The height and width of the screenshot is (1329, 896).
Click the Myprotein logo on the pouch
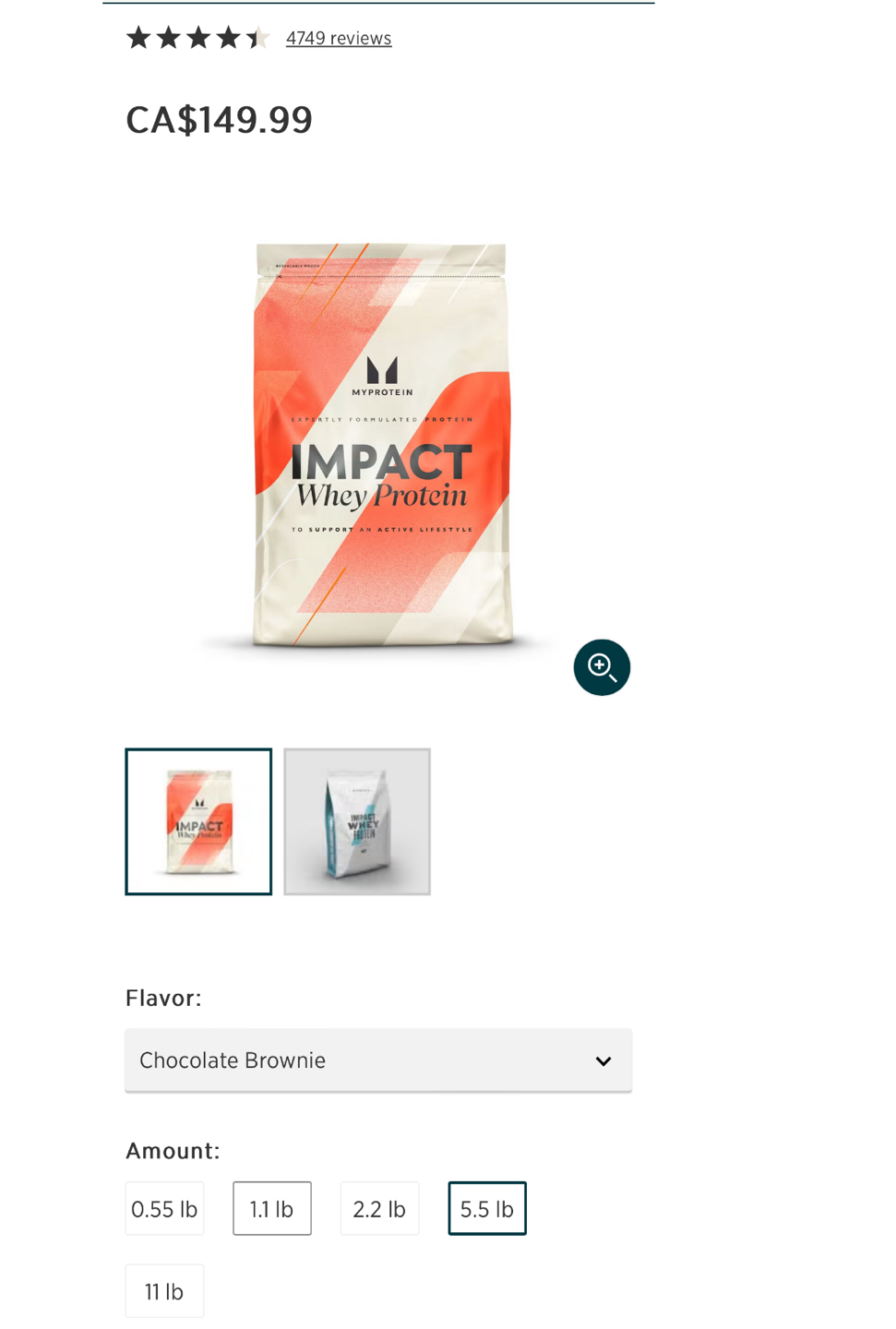(x=382, y=377)
